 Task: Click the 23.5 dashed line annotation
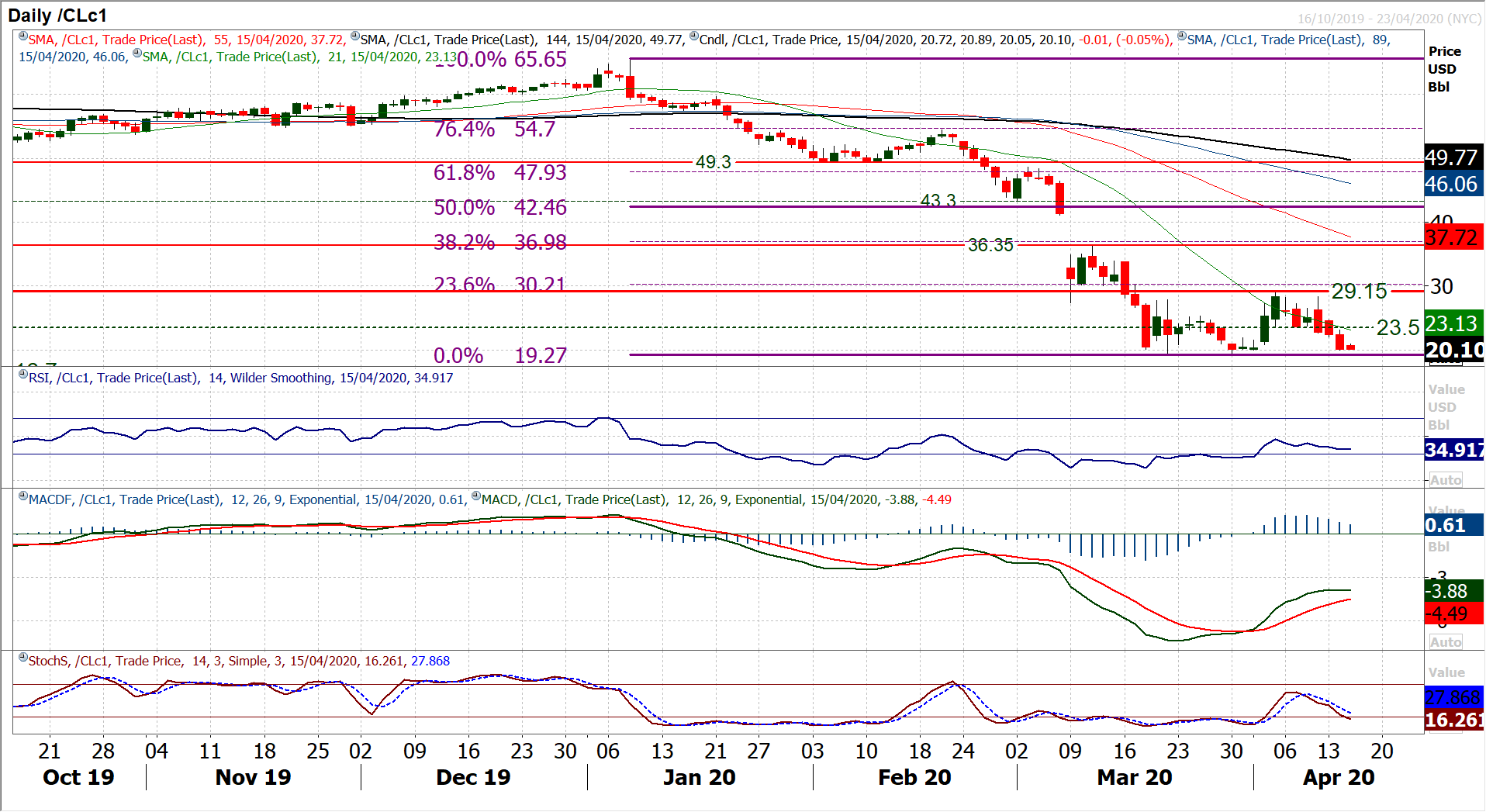[1398, 328]
